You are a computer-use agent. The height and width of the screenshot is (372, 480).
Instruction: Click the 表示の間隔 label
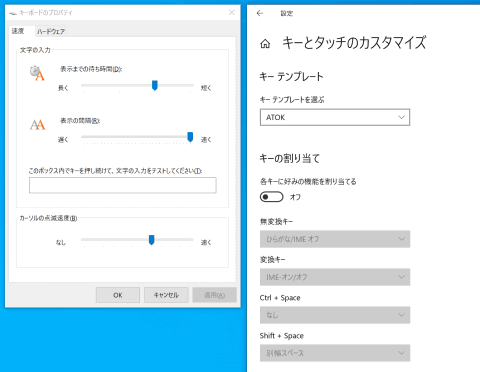(x=80, y=121)
